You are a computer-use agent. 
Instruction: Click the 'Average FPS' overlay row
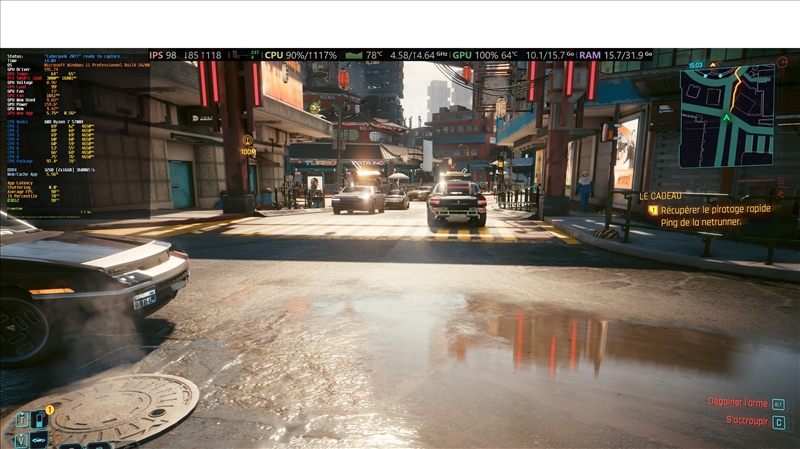click(x=33, y=191)
